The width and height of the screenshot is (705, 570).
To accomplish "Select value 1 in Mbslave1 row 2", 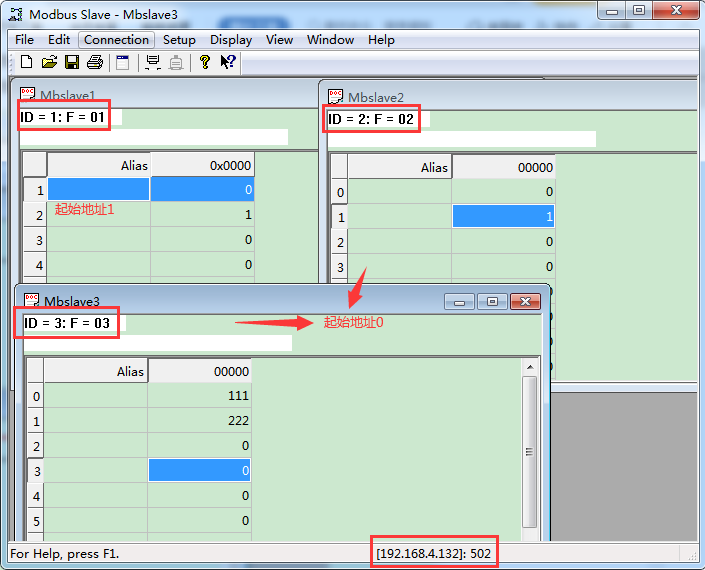I will pyautogui.click(x=202, y=215).
